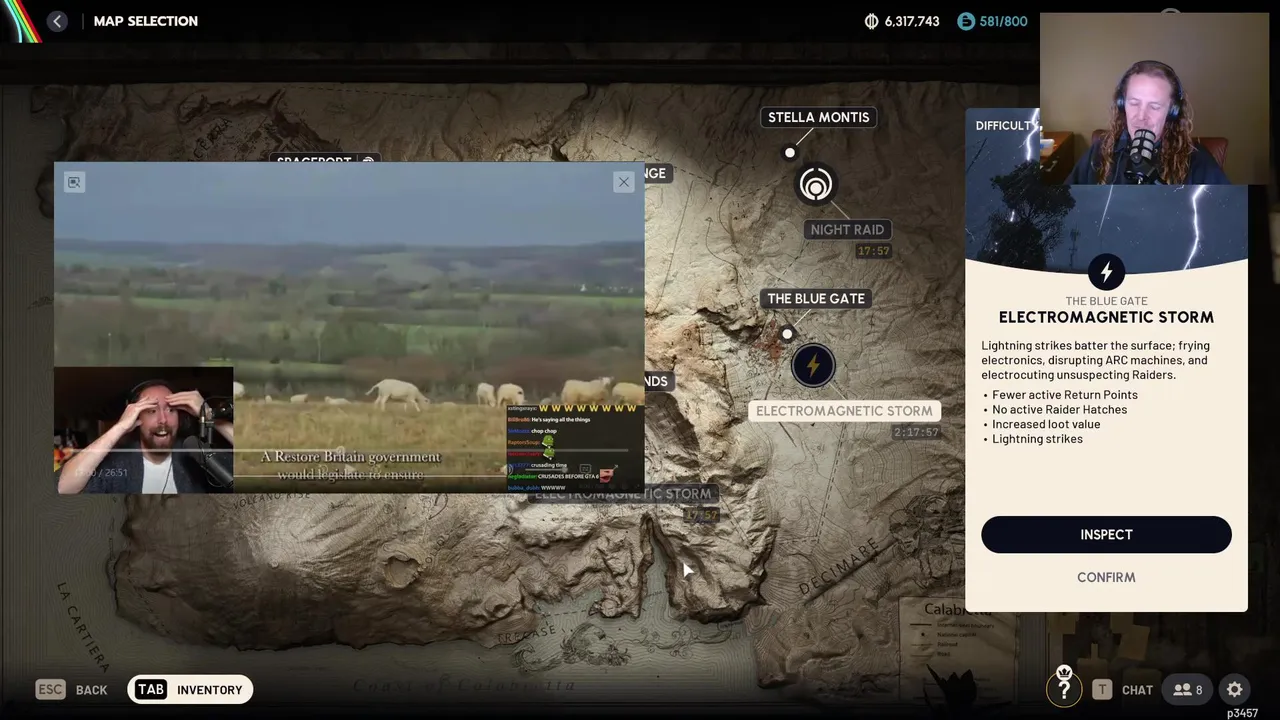Select THE BLUE GATE map label
The width and height of the screenshot is (1280, 720).
816,298
